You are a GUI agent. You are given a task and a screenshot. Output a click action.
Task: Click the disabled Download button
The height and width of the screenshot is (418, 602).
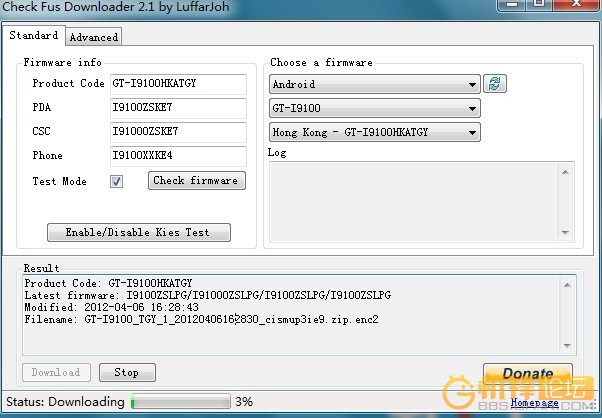(56, 373)
